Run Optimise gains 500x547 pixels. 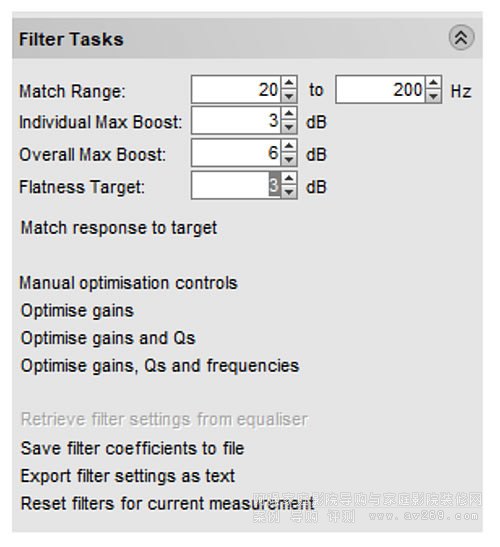pyautogui.click(x=77, y=311)
